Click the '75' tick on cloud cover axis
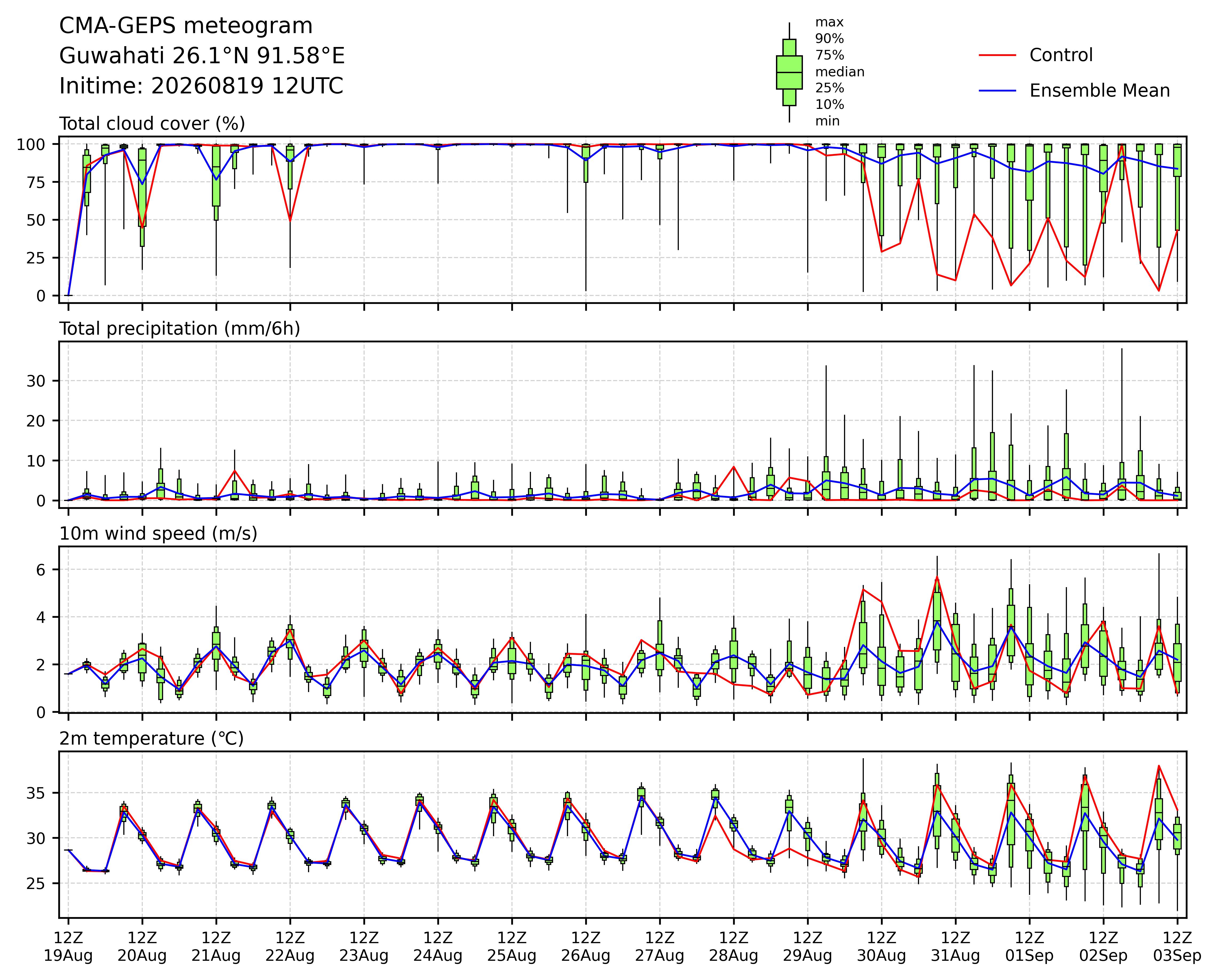1218x980 pixels. (x=36, y=183)
